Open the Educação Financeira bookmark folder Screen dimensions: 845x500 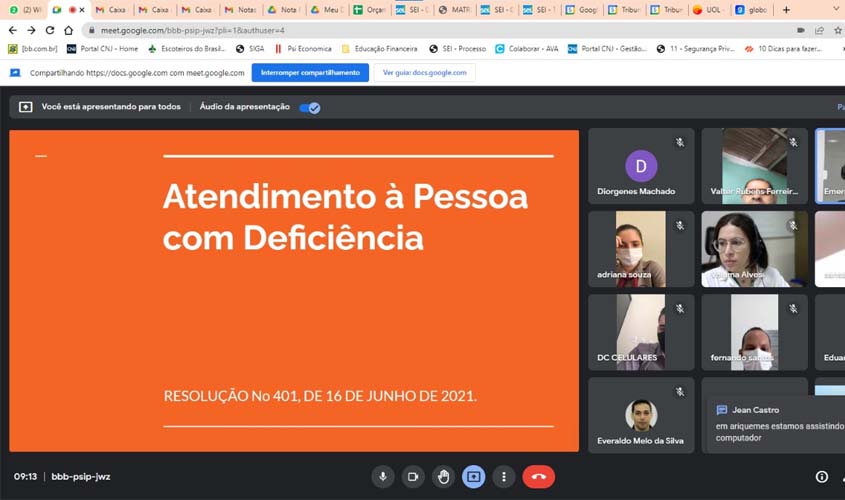tap(379, 48)
